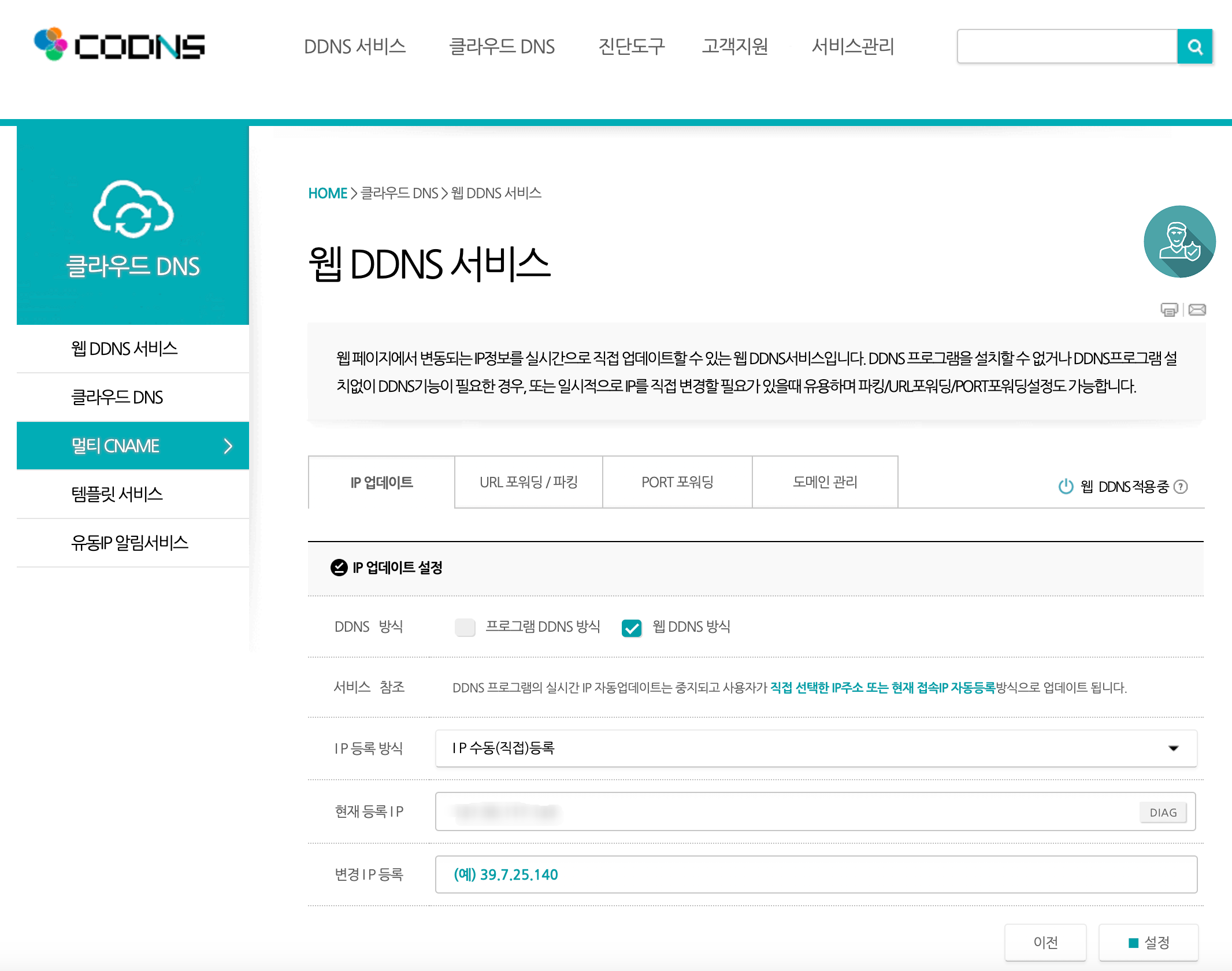Screen dimensions: 1232x971
Task: Click the DIAG button
Action: click(1163, 813)
